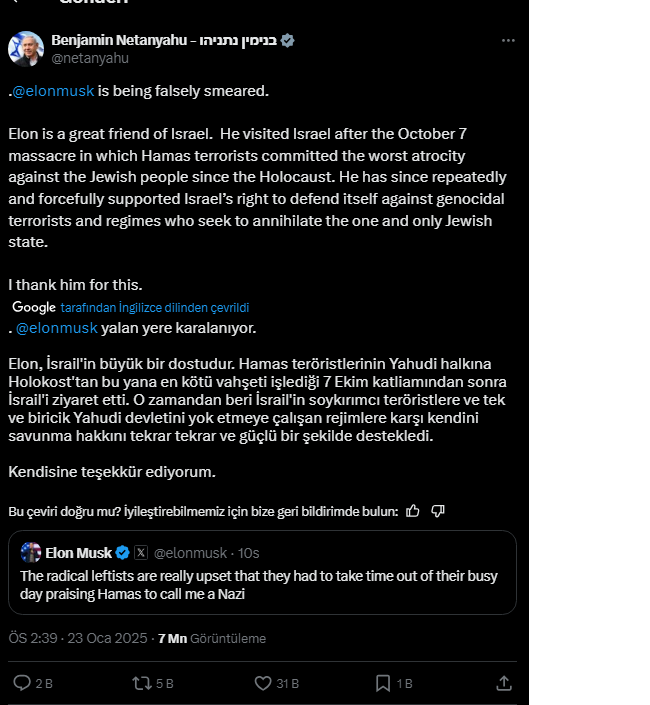This screenshot has height=705, width=650.
Task: Give the translation a thumbs up
Action: point(414,511)
